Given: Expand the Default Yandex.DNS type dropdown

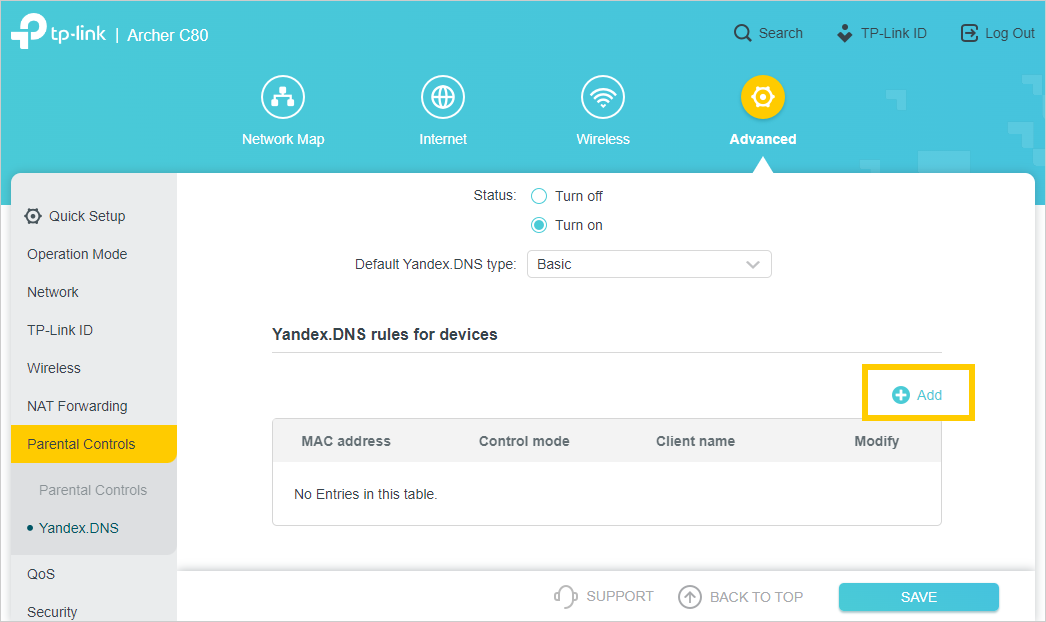Looking at the screenshot, I should 649,264.
